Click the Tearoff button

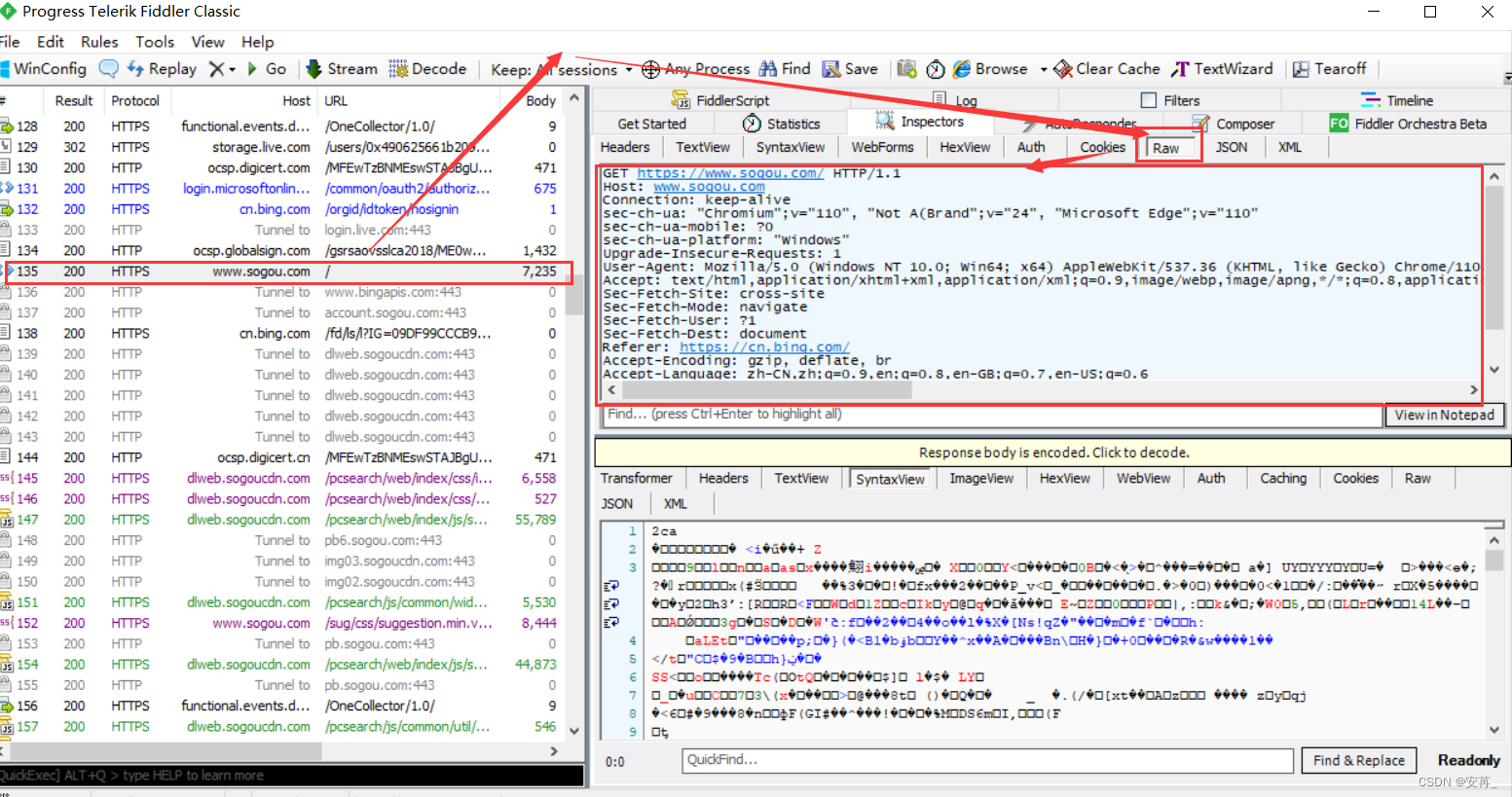1330,69
